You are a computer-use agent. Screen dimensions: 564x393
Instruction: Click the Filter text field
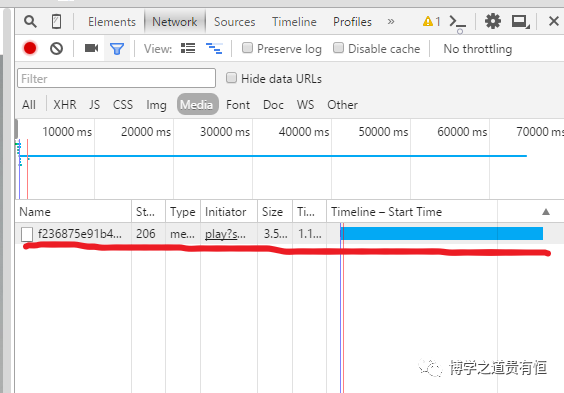point(117,78)
